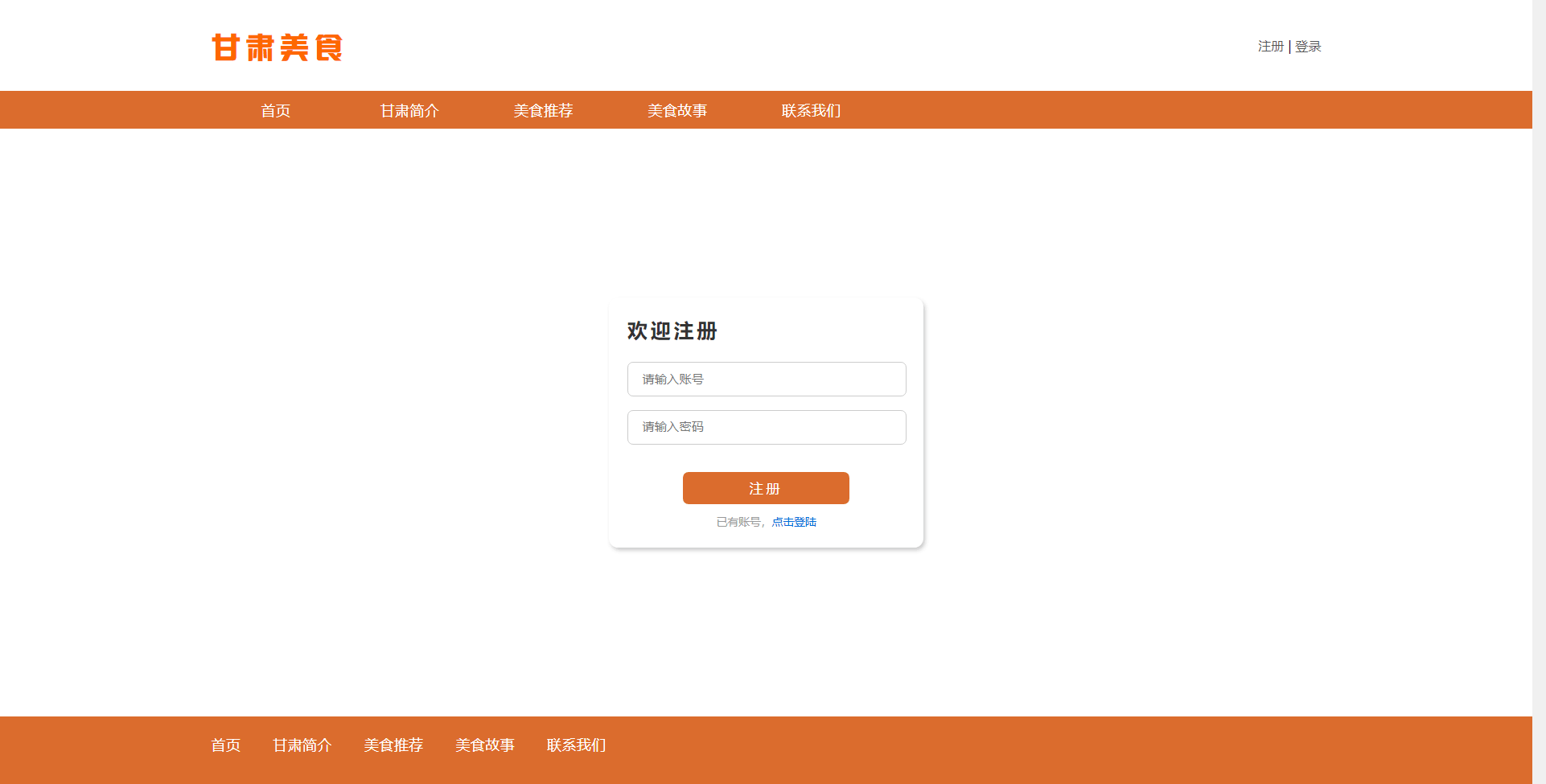This screenshot has height=784, width=1546.
Task: Click the 已有账号 text
Action: (738, 522)
